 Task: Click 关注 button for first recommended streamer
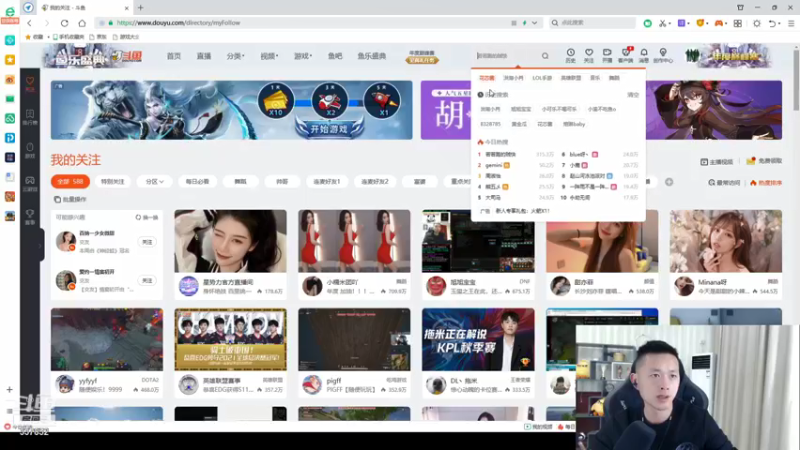(x=147, y=242)
